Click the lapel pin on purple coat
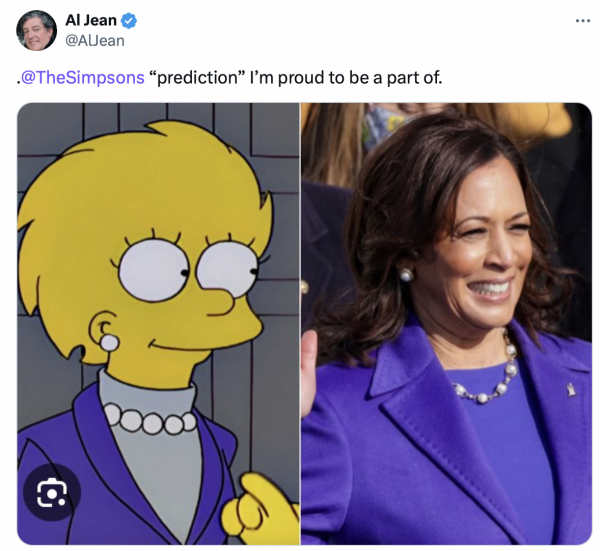 (x=571, y=390)
